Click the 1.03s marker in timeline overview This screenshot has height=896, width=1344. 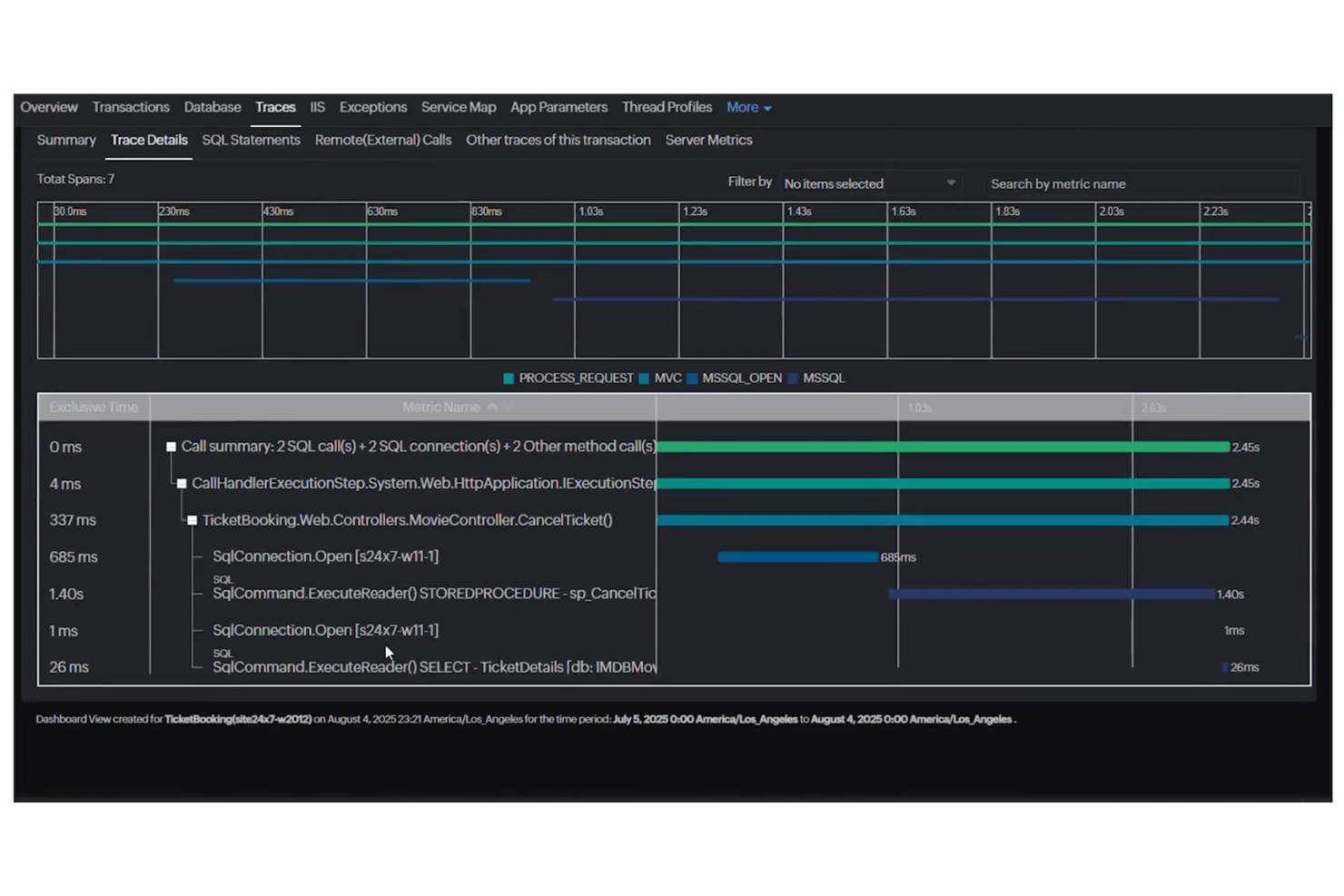click(591, 212)
